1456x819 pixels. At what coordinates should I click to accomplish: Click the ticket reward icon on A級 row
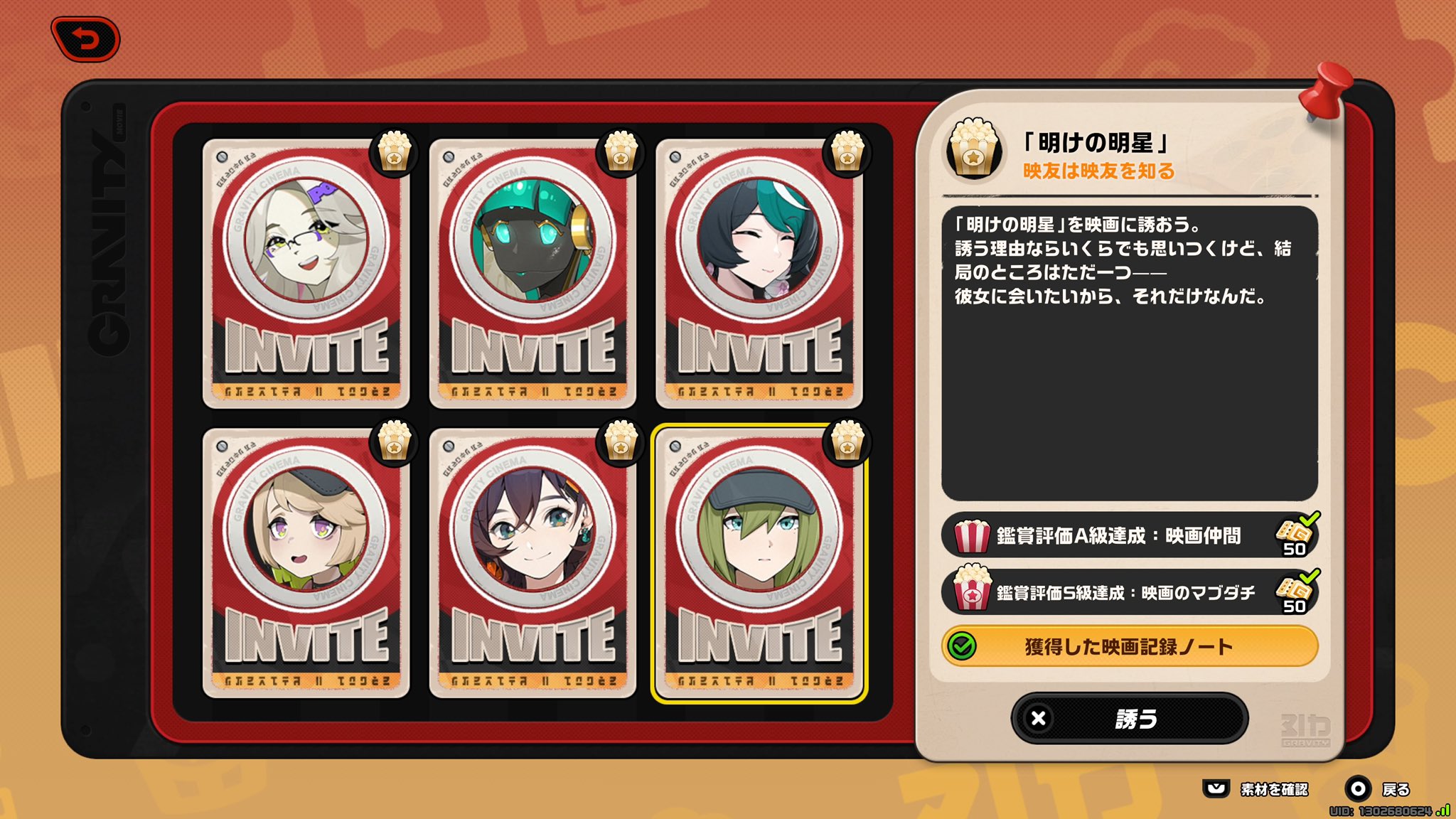(x=1295, y=535)
